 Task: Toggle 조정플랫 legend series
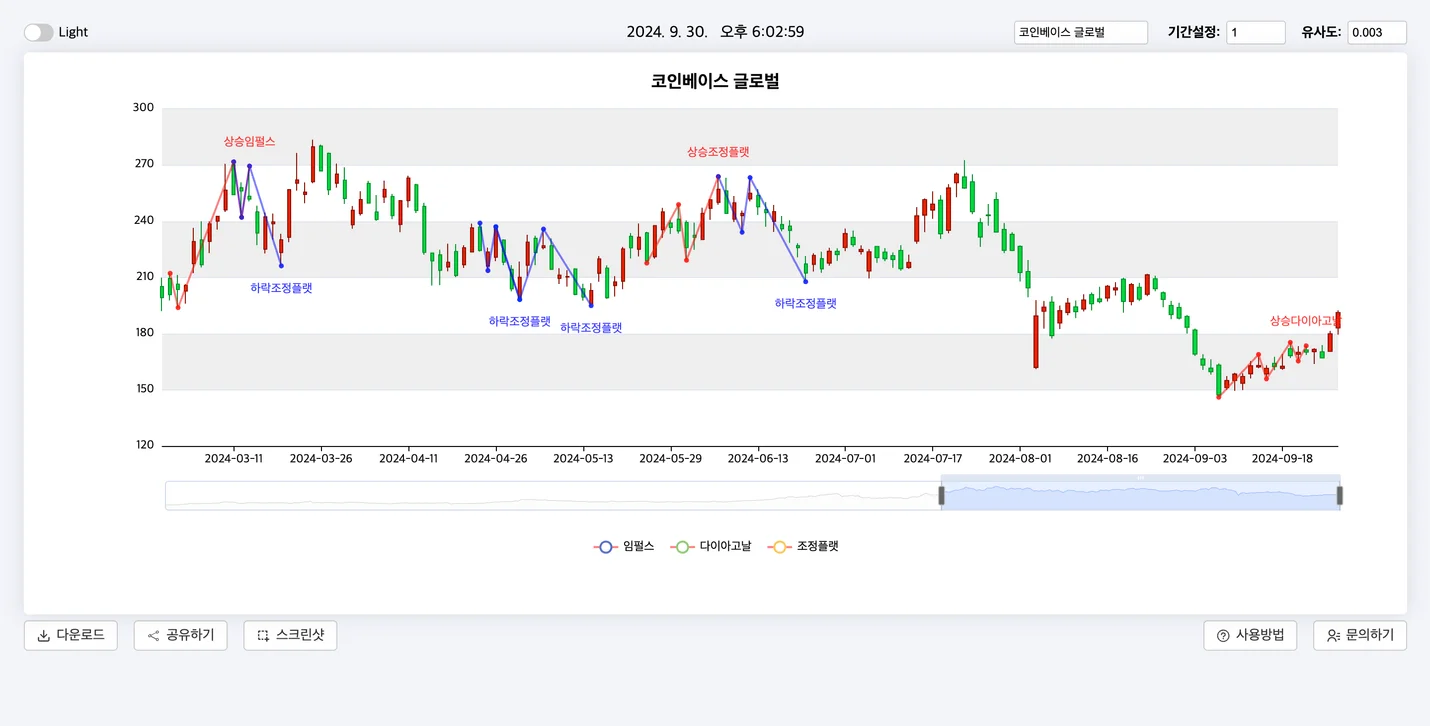point(802,547)
